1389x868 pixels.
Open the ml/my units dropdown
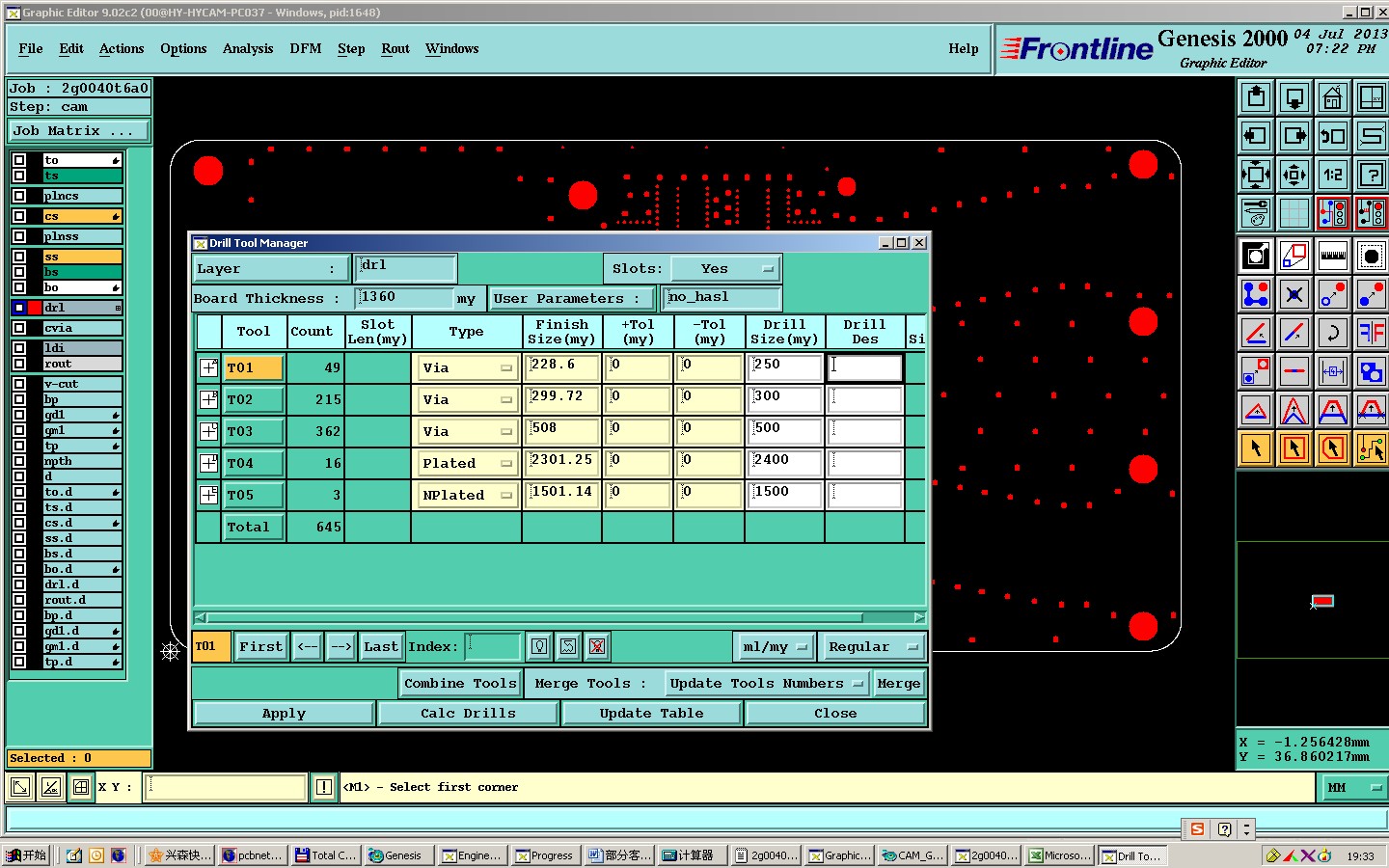click(775, 646)
